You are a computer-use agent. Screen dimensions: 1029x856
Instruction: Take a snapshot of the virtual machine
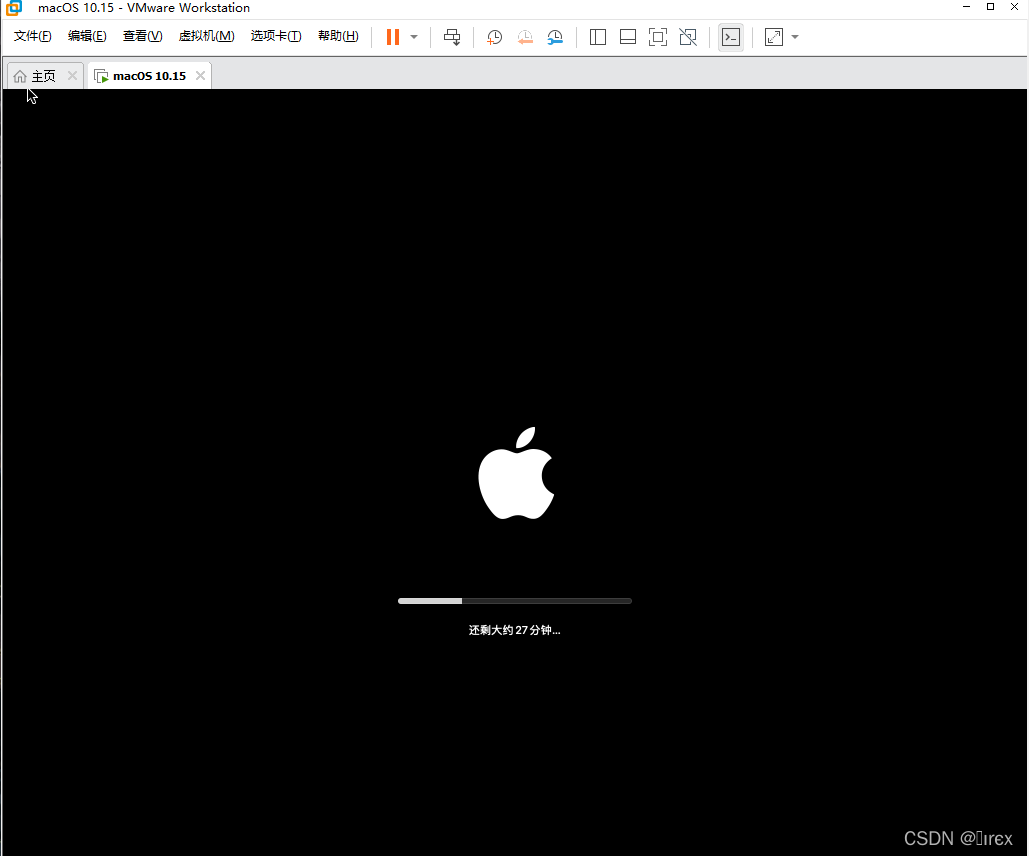click(x=494, y=37)
